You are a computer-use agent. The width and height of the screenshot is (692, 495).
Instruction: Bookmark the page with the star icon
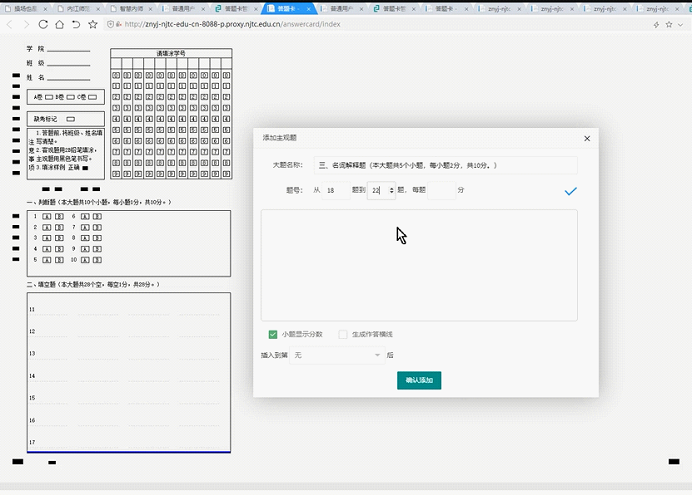(x=93, y=24)
